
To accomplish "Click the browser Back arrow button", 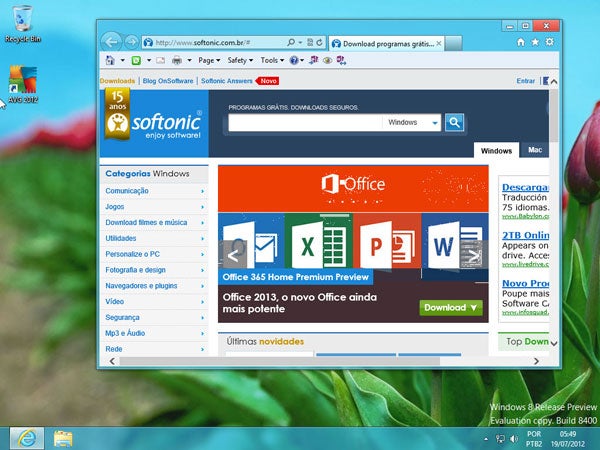I will click(110, 42).
